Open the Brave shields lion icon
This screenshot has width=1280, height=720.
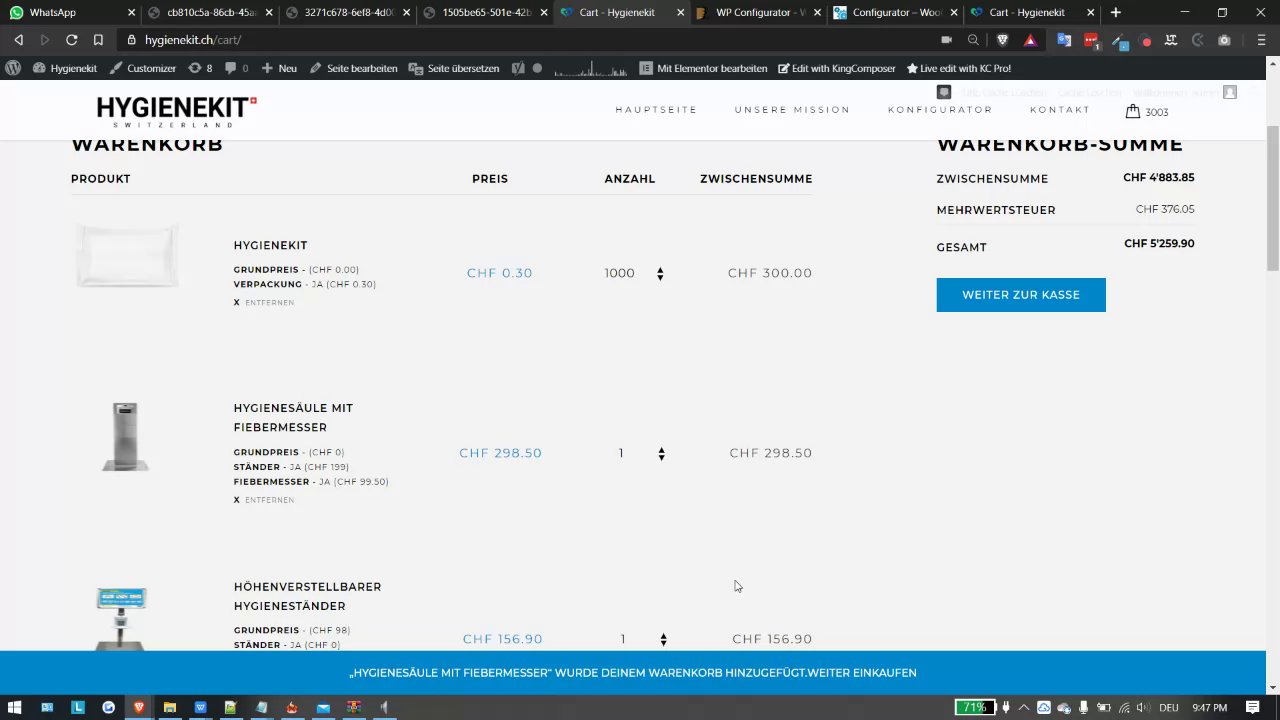[1002, 40]
